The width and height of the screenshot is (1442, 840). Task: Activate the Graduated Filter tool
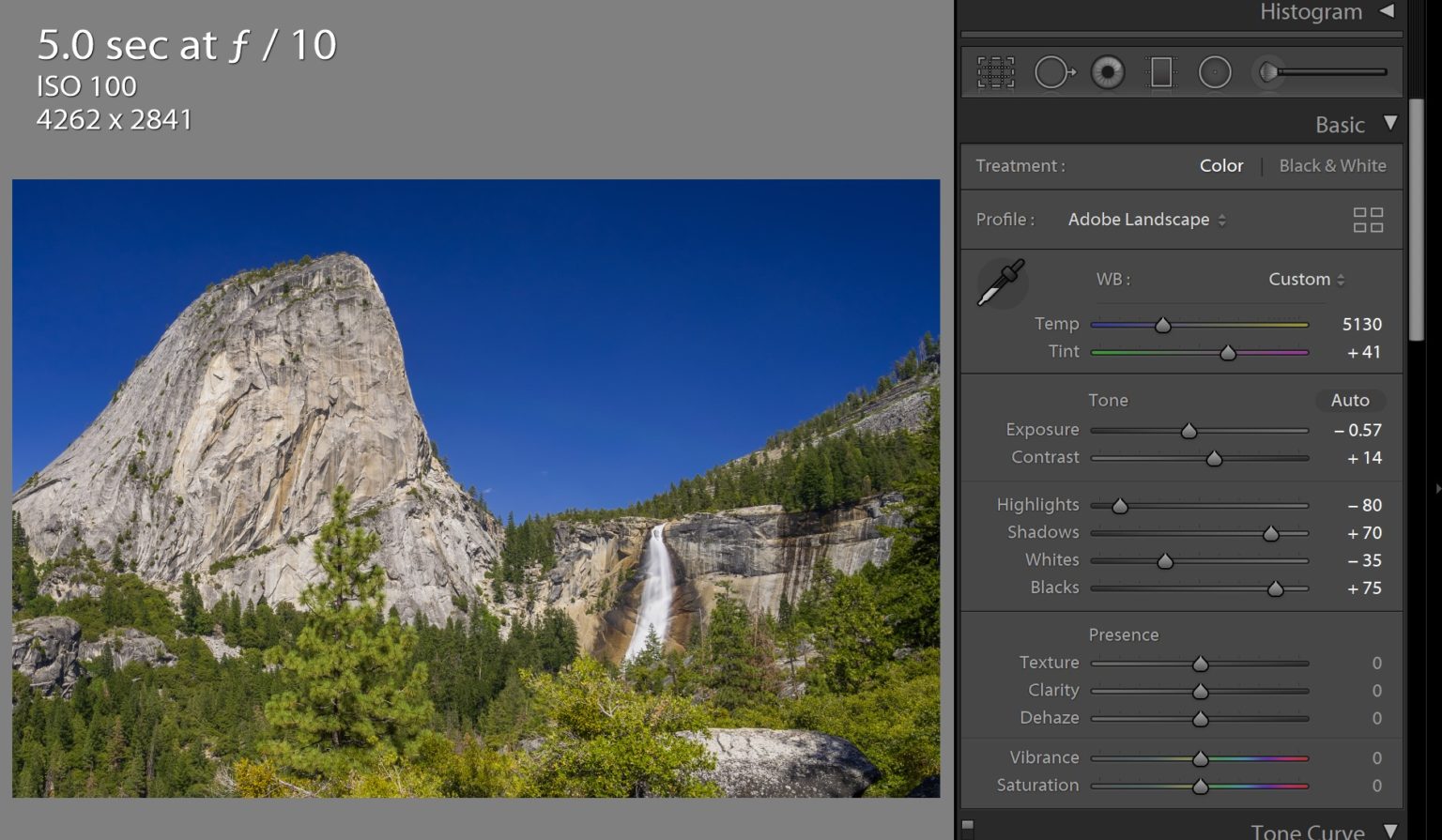[x=1162, y=71]
